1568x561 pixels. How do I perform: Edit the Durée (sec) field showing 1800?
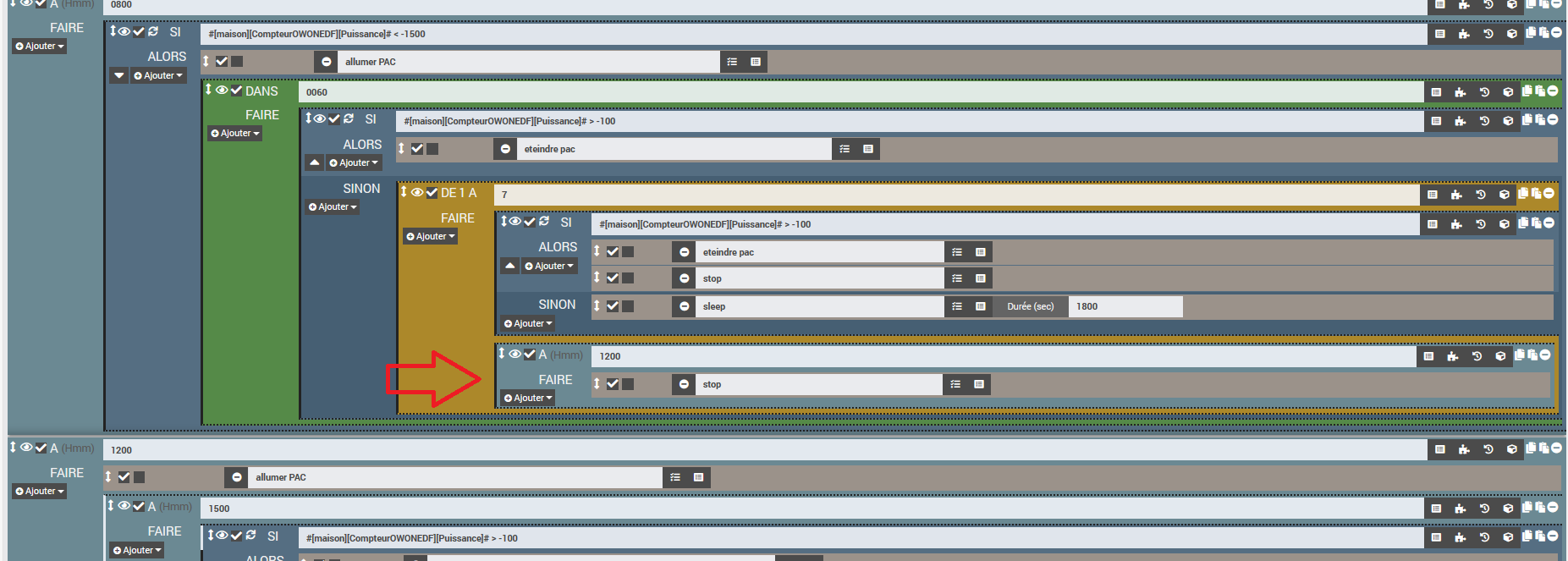pos(1125,306)
